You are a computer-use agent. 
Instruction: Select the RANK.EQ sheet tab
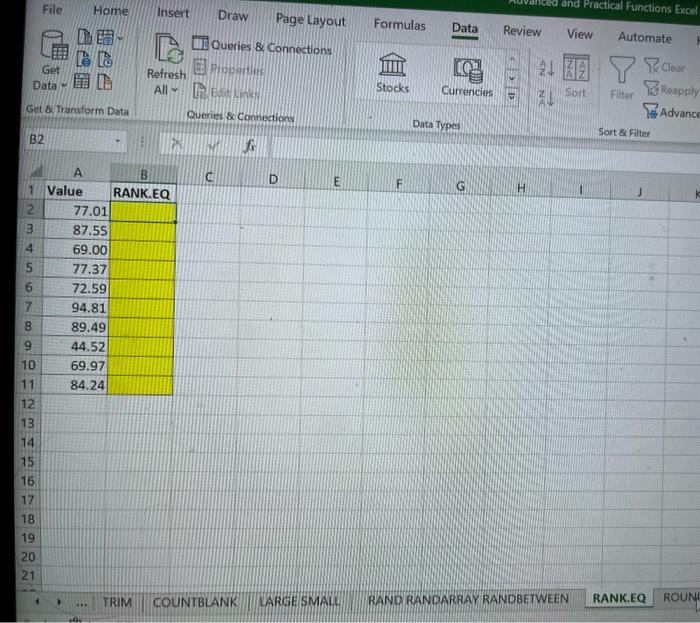(x=619, y=598)
